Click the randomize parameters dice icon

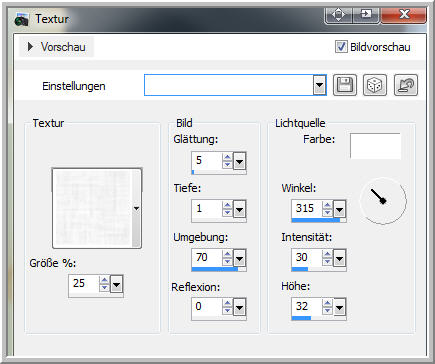[375, 85]
